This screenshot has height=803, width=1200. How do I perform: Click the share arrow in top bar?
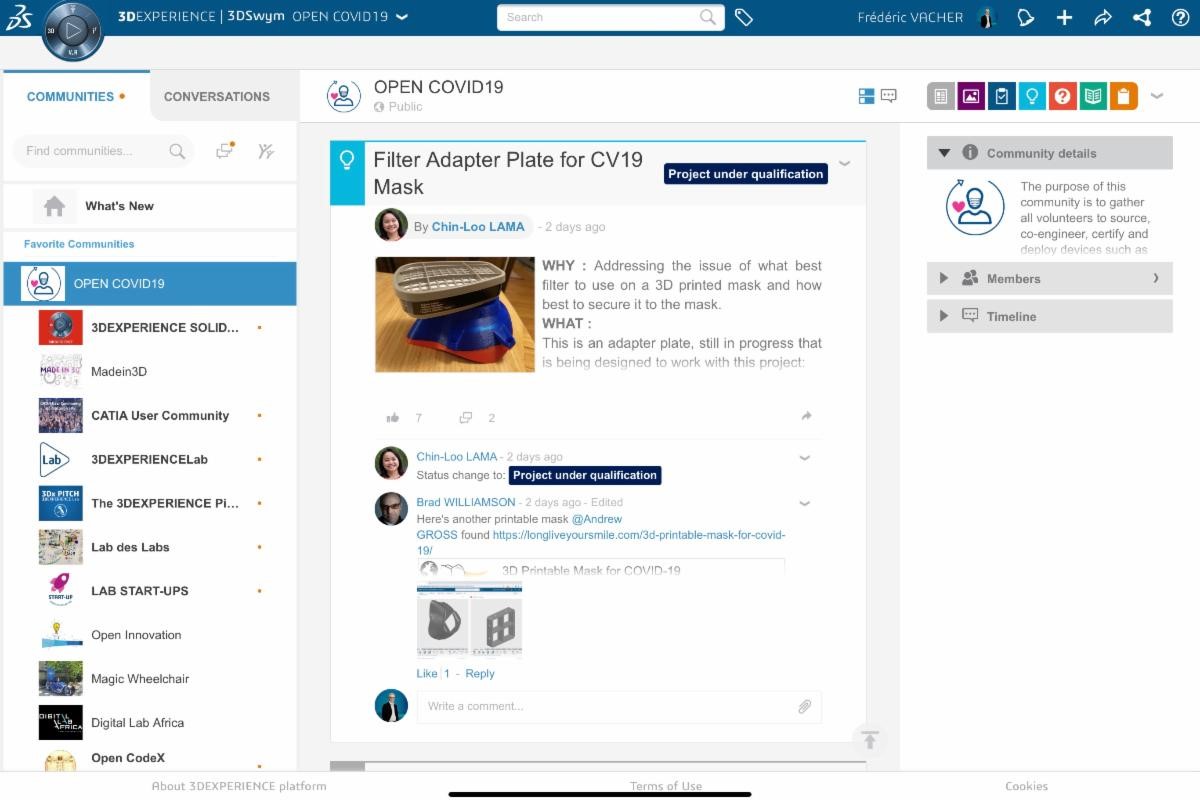point(1103,17)
